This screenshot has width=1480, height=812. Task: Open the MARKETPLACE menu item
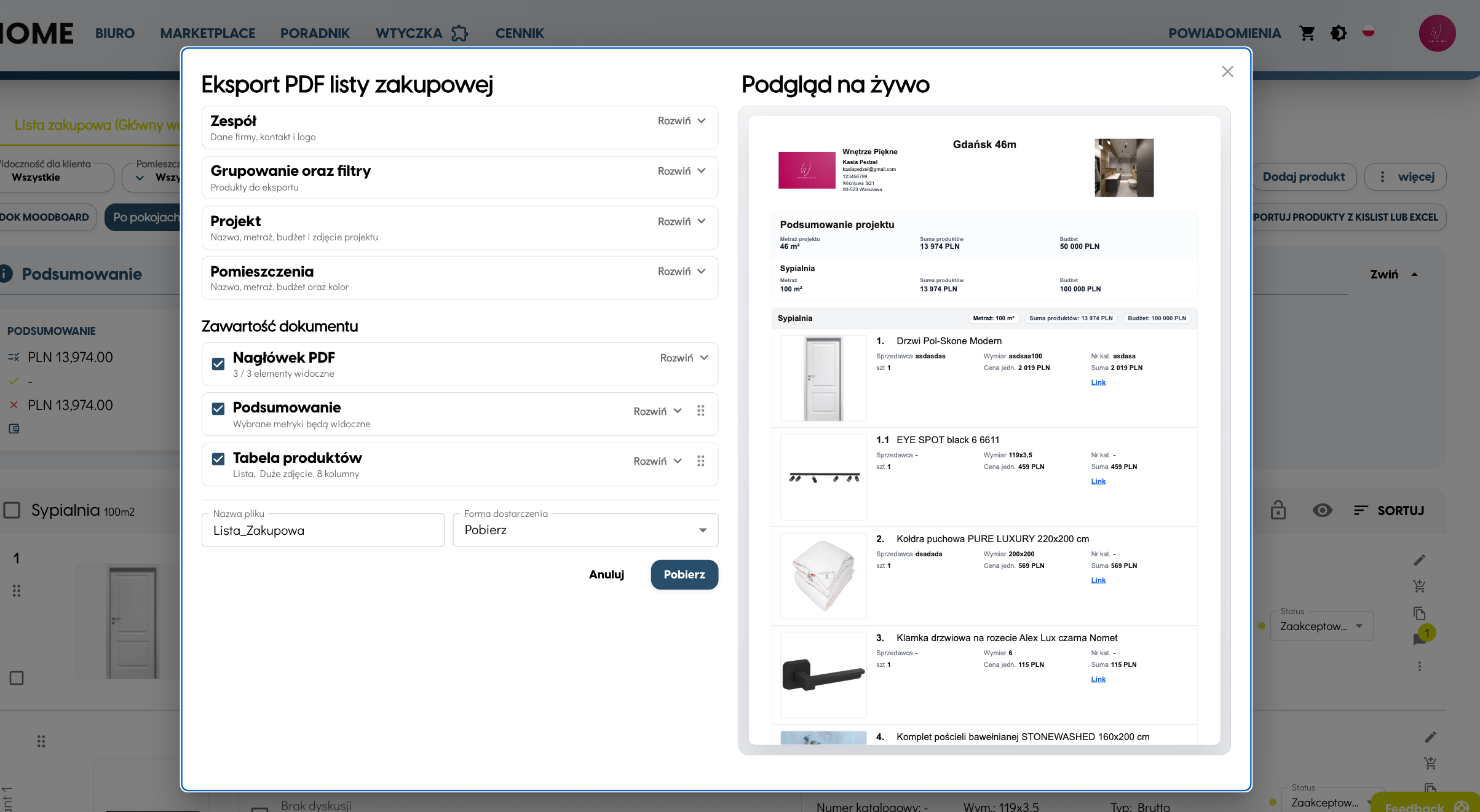coord(208,33)
